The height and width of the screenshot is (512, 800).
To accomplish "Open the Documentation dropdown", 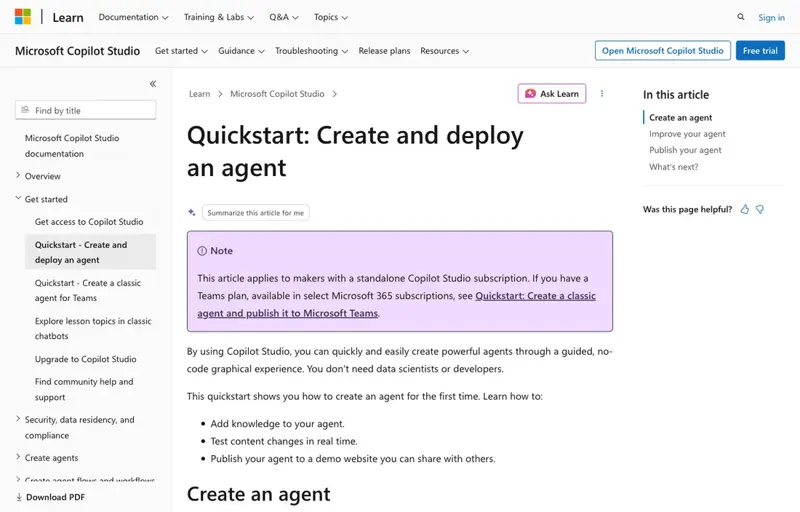I will 133,17.
